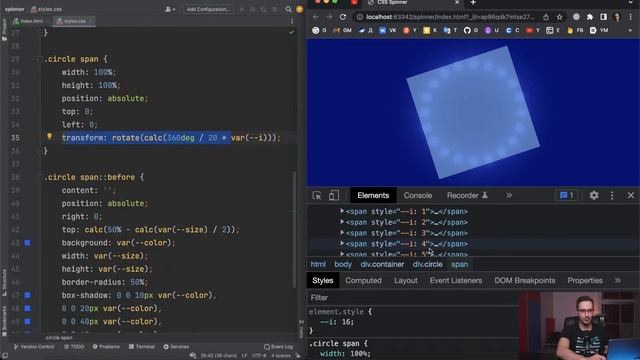
Task: Bookmark the page with the star icon
Action: pos(560,17)
